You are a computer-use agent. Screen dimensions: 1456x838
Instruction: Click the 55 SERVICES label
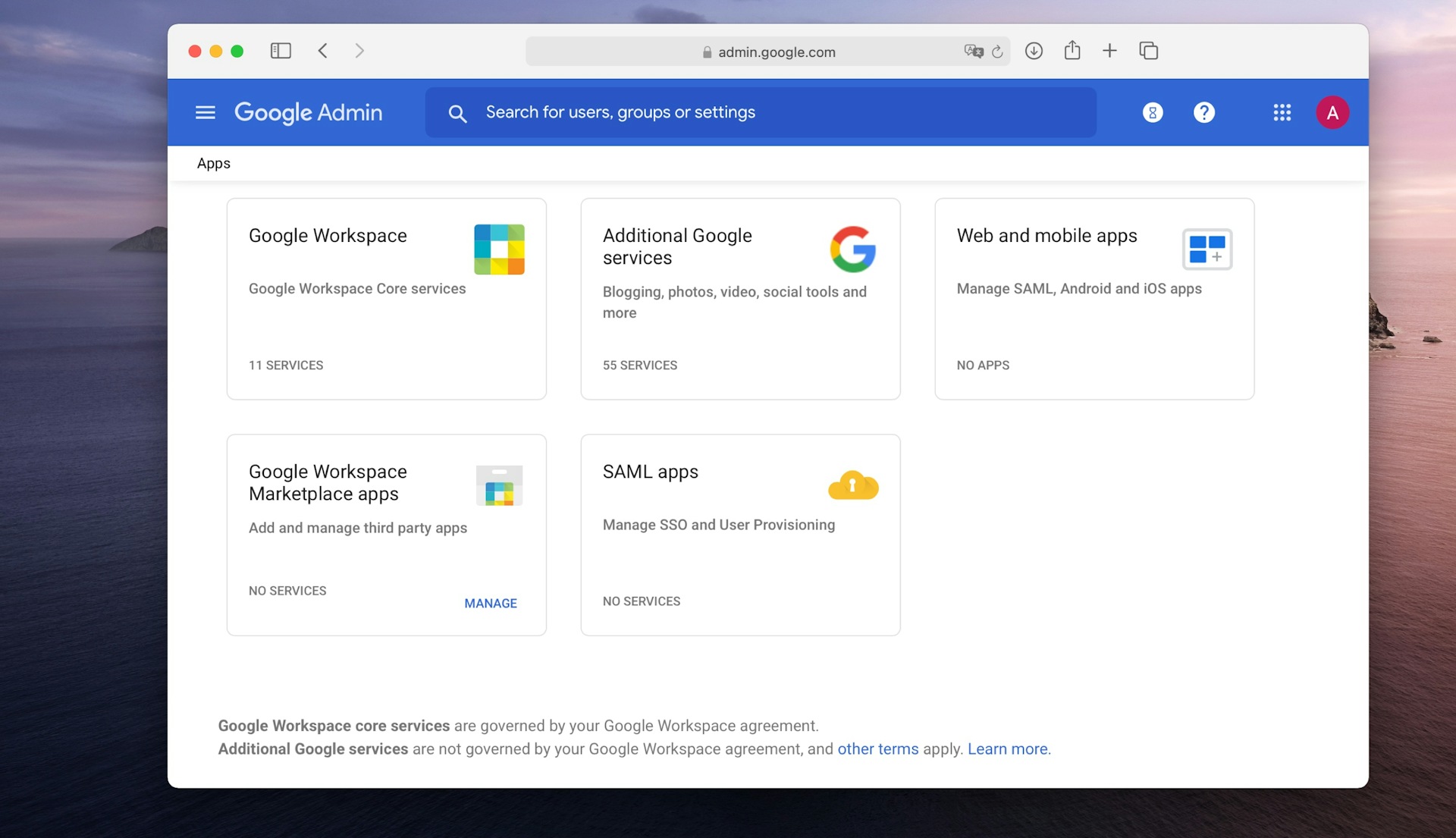coord(640,366)
